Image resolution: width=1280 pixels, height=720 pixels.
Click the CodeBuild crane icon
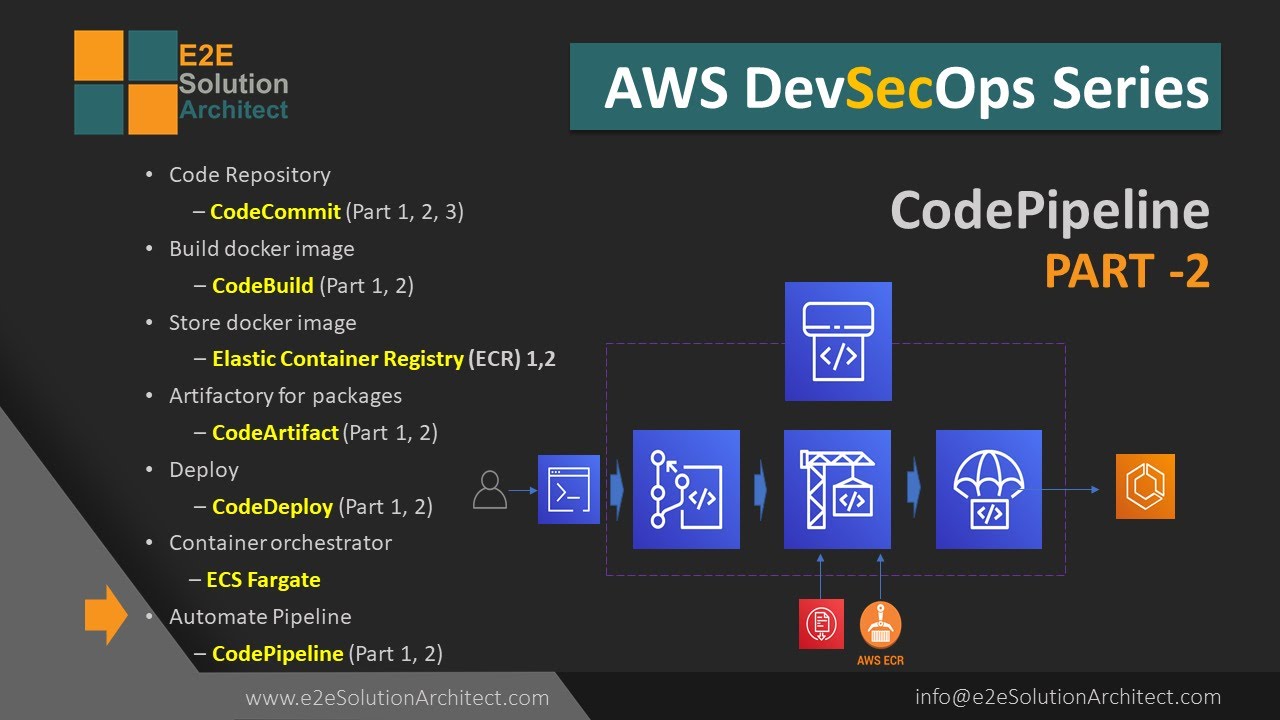[x=837, y=490]
